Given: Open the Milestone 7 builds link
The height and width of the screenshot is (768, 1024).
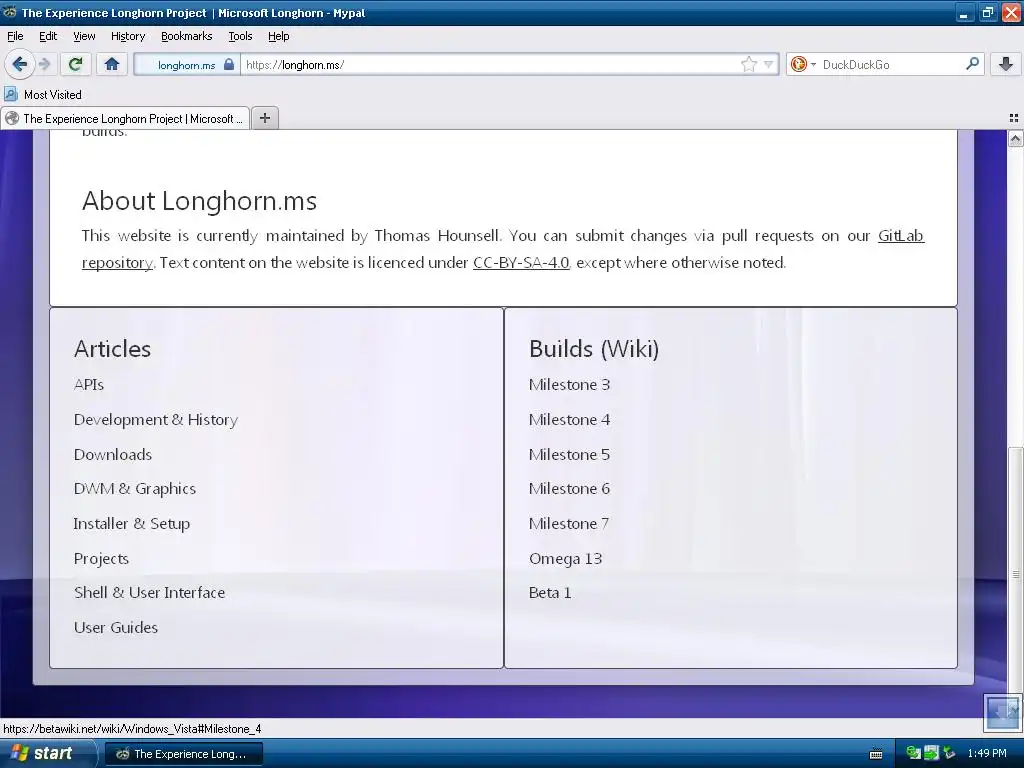Looking at the screenshot, I should tap(569, 524).
